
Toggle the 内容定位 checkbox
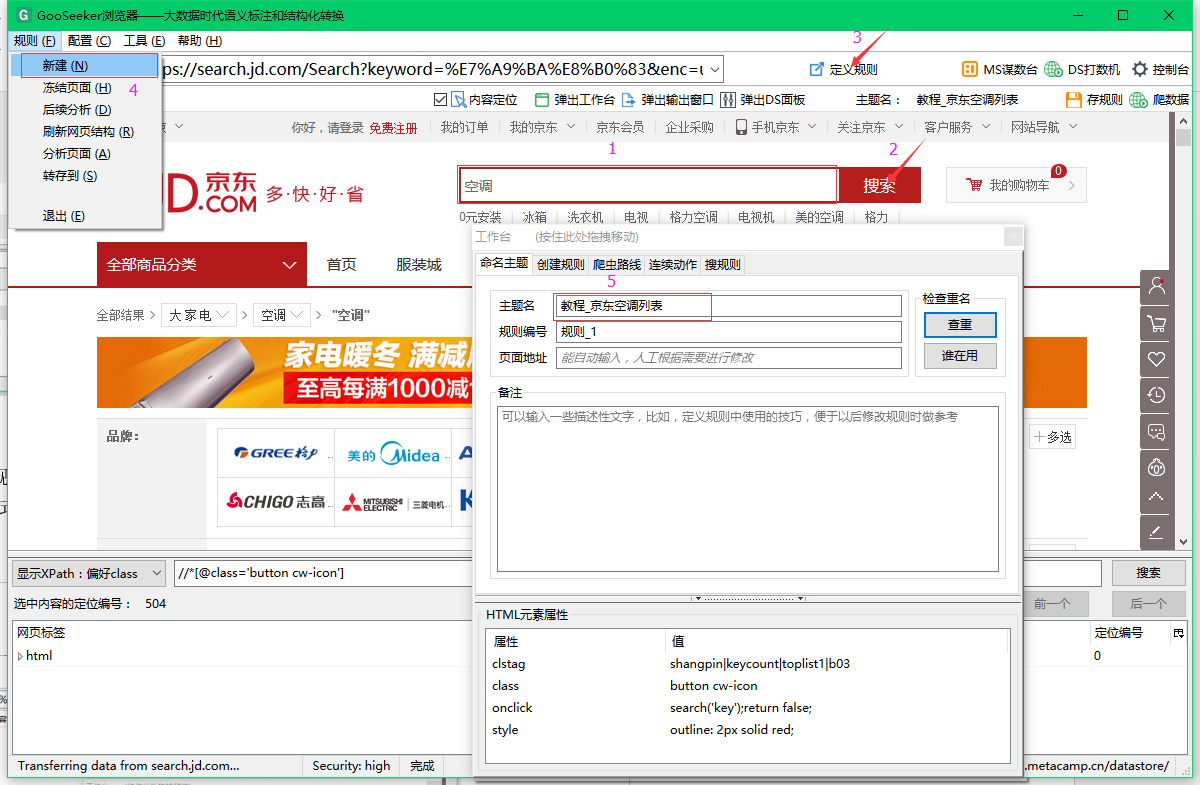441,100
